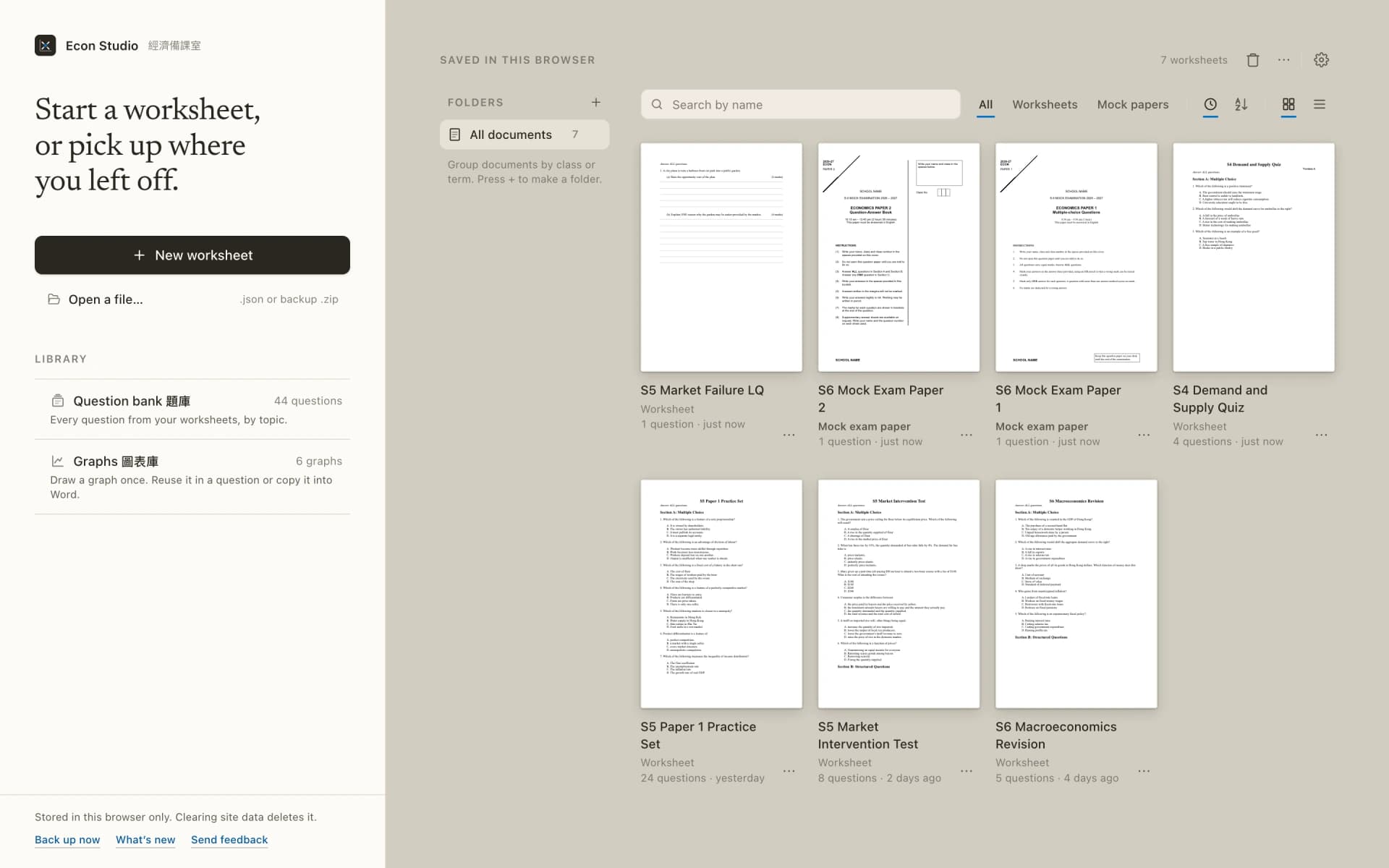Click the Search by name field
The width and height of the screenshot is (1389, 868).
[x=801, y=104]
